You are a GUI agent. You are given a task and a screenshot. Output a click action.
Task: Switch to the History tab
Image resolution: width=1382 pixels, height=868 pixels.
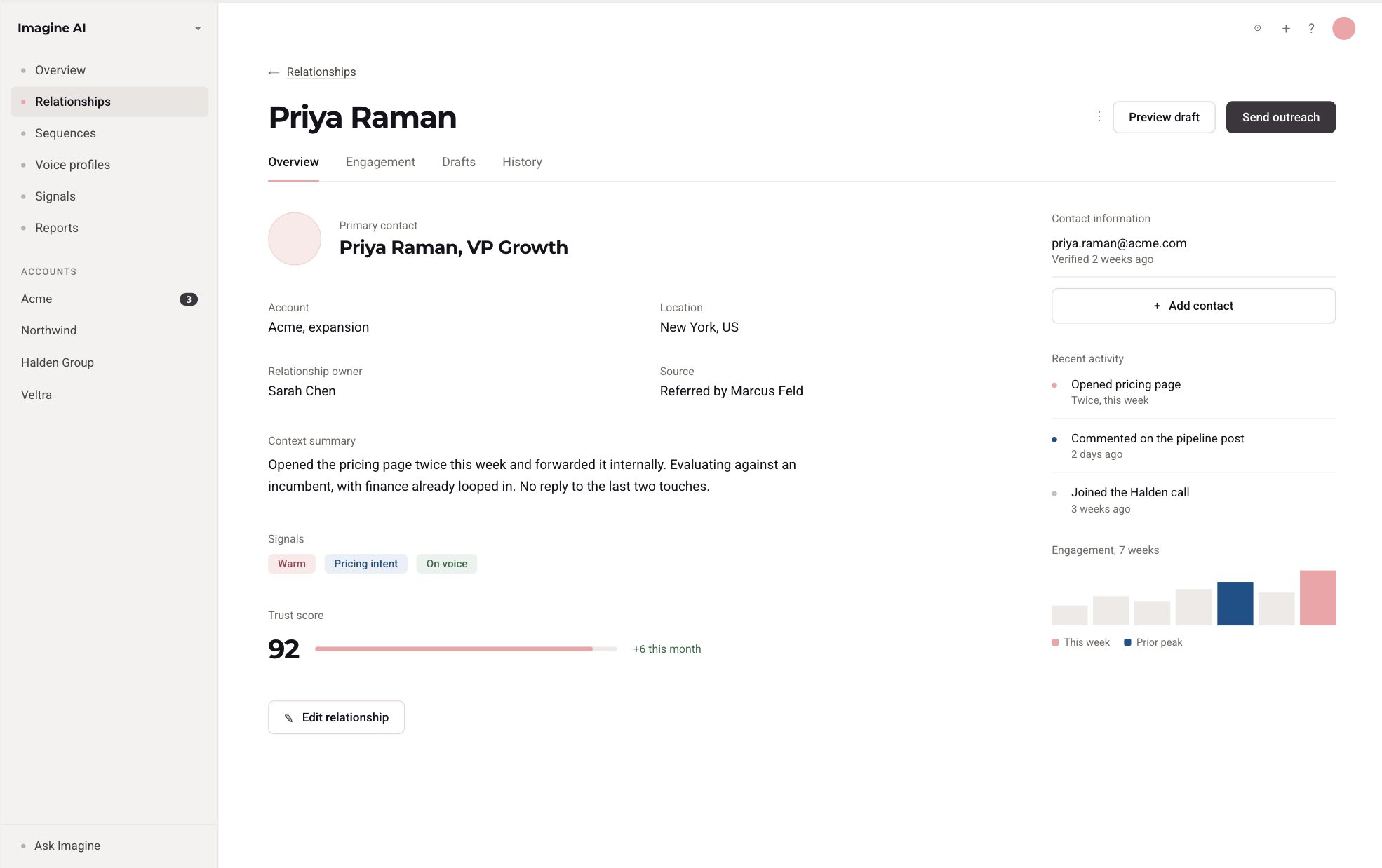click(x=522, y=162)
